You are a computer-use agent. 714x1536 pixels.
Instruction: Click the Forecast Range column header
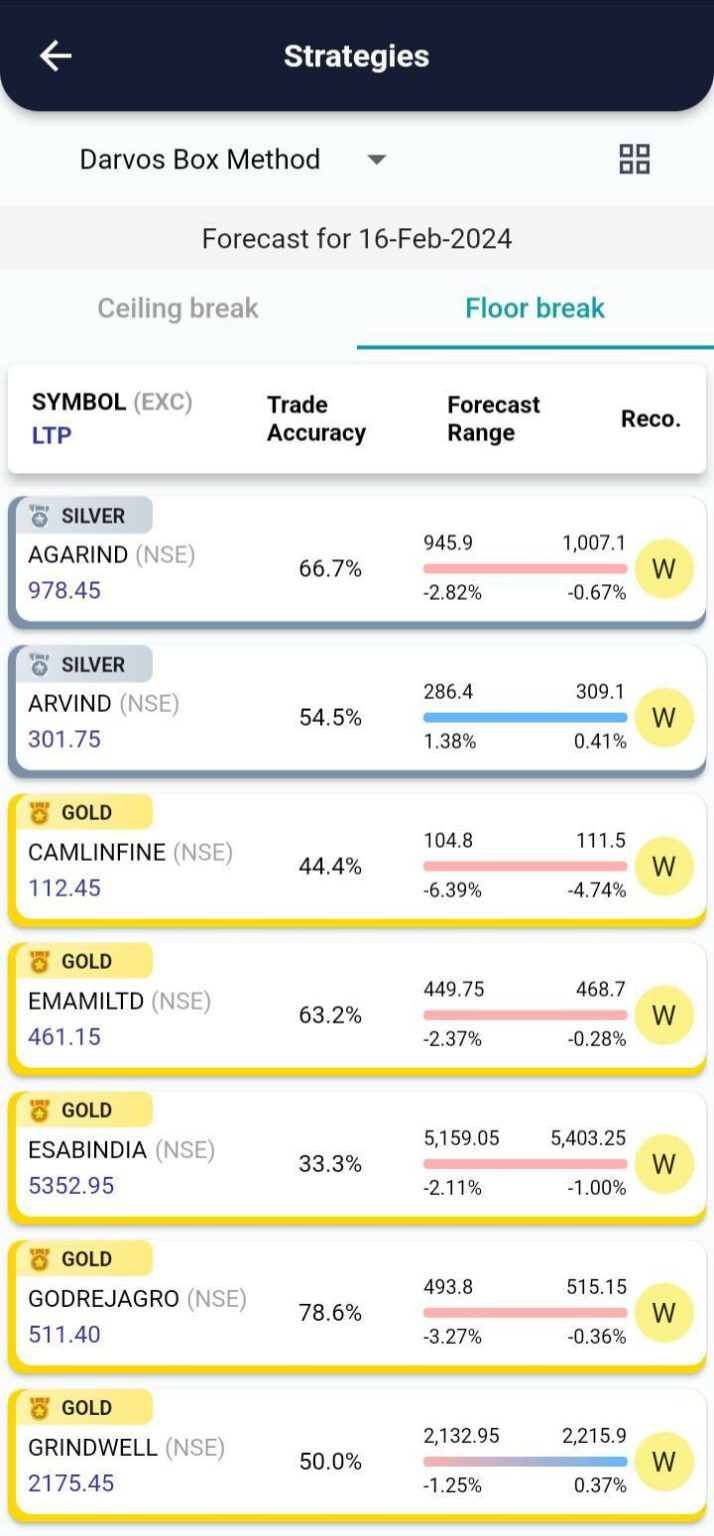[x=493, y=419]
